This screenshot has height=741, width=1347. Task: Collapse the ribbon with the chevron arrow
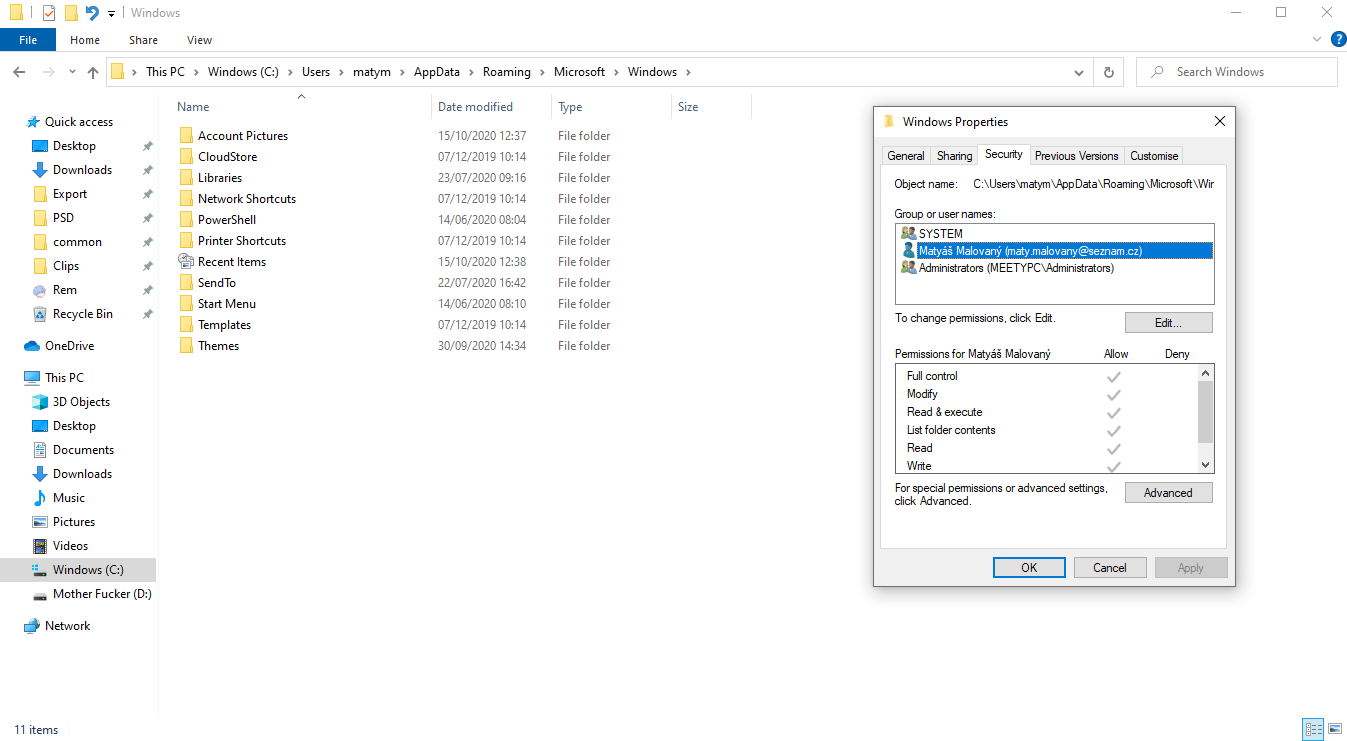tap(1317, 39)
